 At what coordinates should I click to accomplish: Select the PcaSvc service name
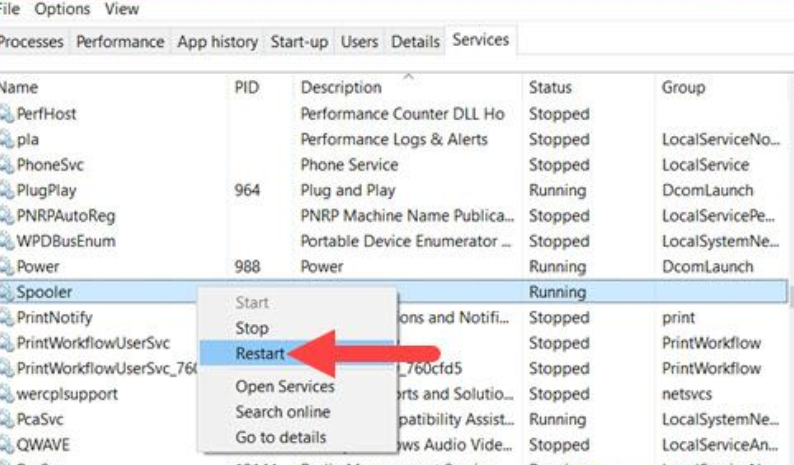coord(40,419)
